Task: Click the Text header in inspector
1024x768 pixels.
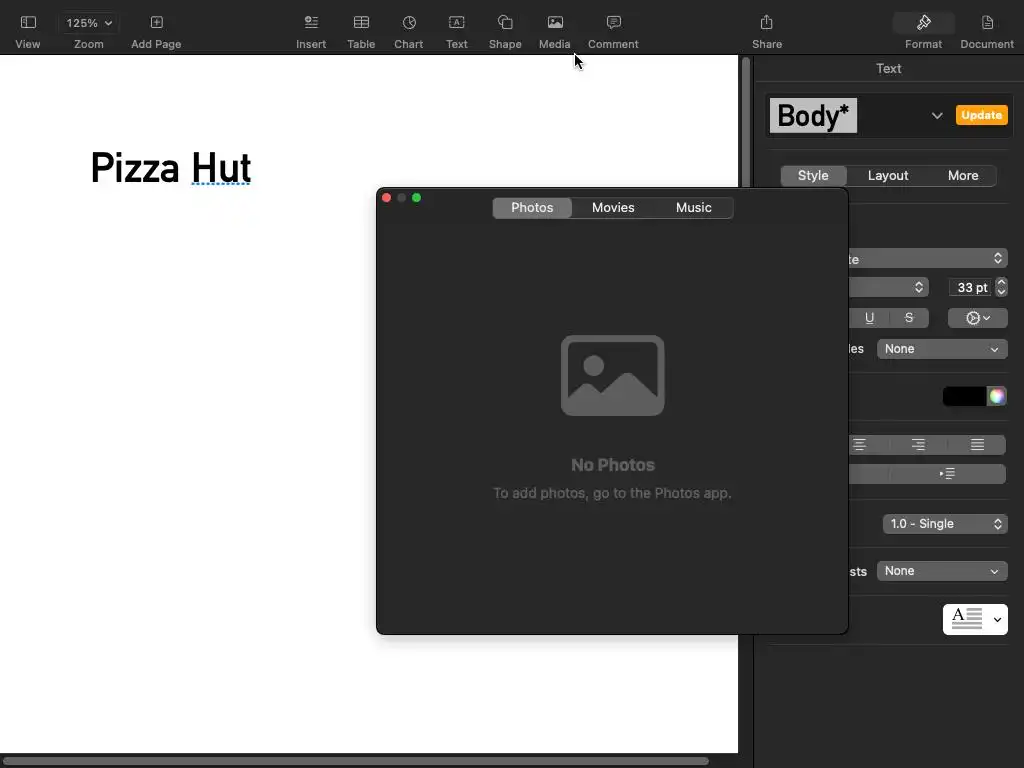Action: pos(888,69)
